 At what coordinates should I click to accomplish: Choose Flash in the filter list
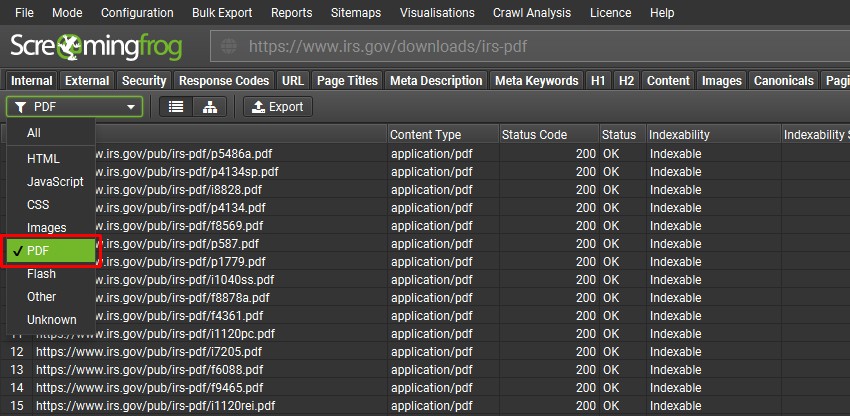[51, 274]
